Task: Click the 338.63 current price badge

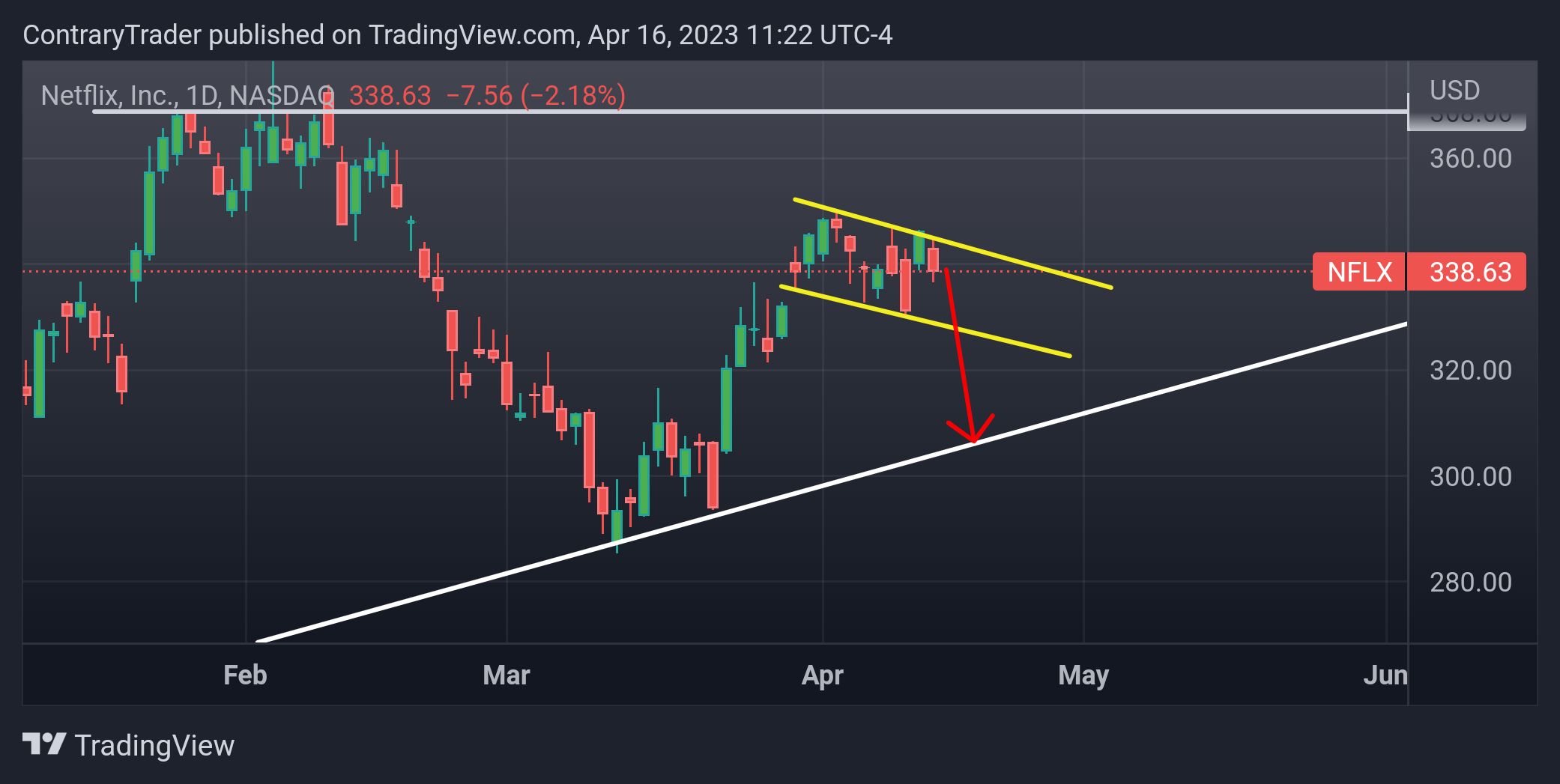Action: 1467,272
